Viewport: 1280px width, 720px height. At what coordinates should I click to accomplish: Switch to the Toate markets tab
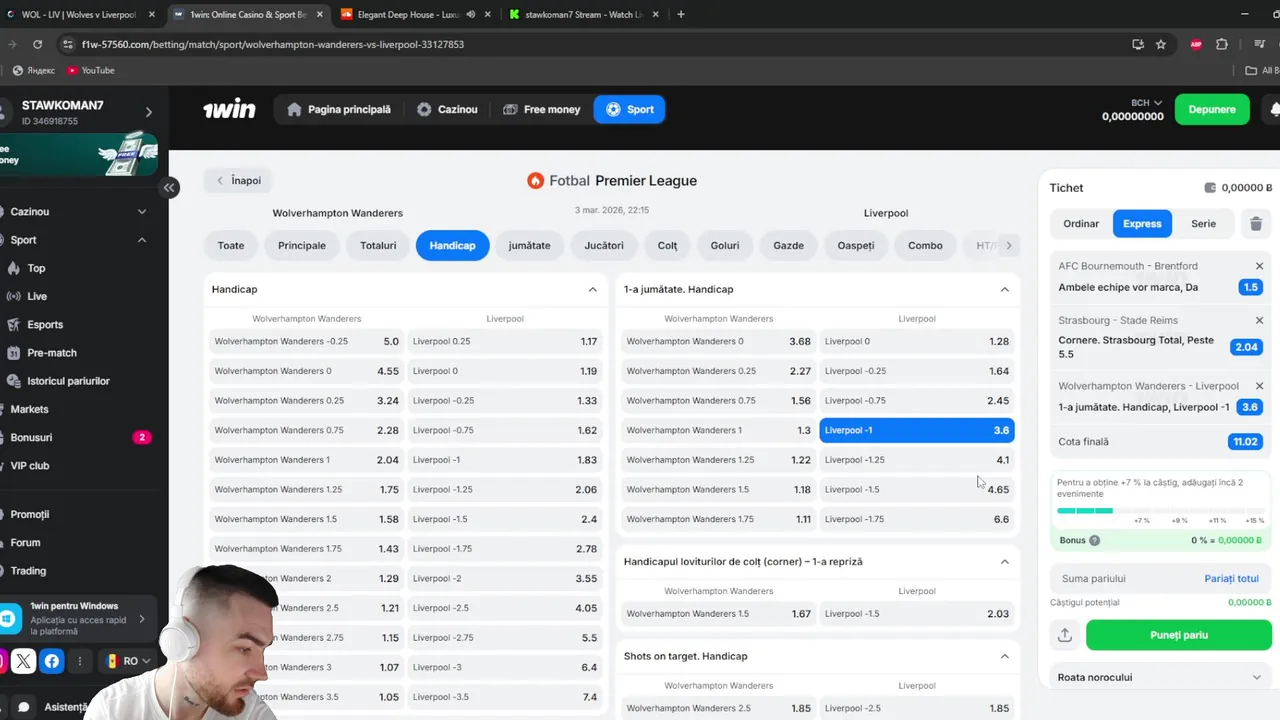point(231,245)
